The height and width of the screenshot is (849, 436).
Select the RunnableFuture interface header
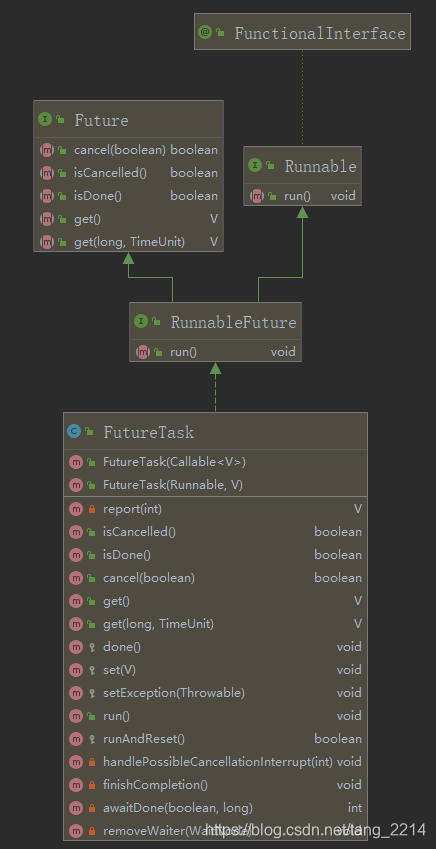point(216,322)
